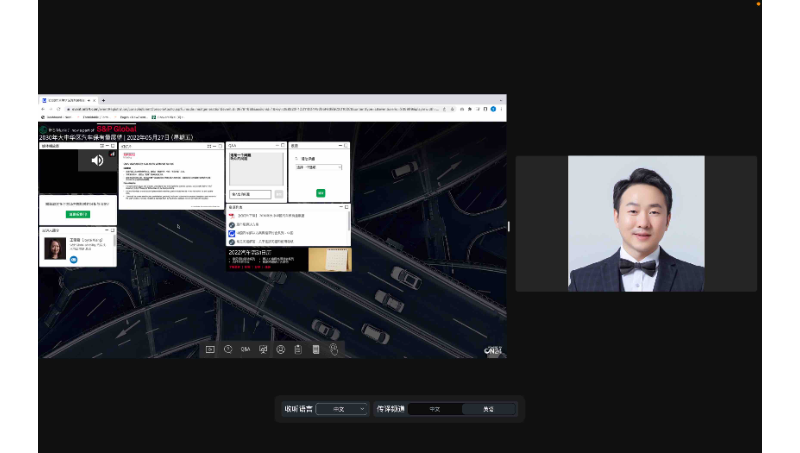Click the media player panel settings icon
This screenshot has height=453, width=800.
point(102,146)
